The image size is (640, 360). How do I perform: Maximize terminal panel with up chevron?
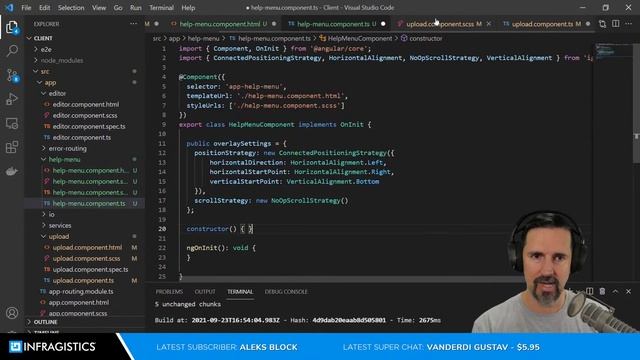(615, 291)
